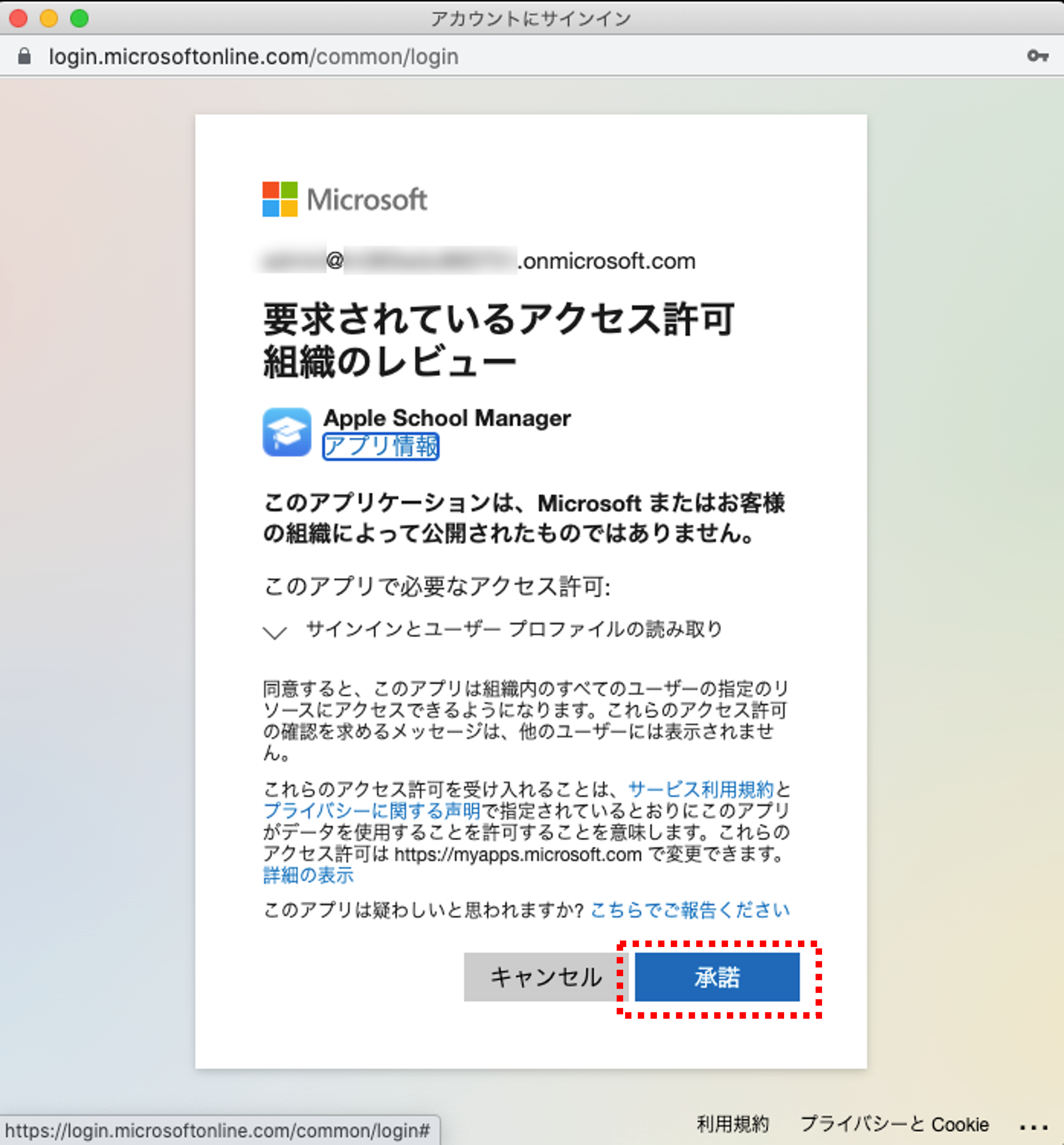Open the サービス利用規約 link
Image resolution: width=1064 pixels, height=1145 pixels.
pos(701,789)
